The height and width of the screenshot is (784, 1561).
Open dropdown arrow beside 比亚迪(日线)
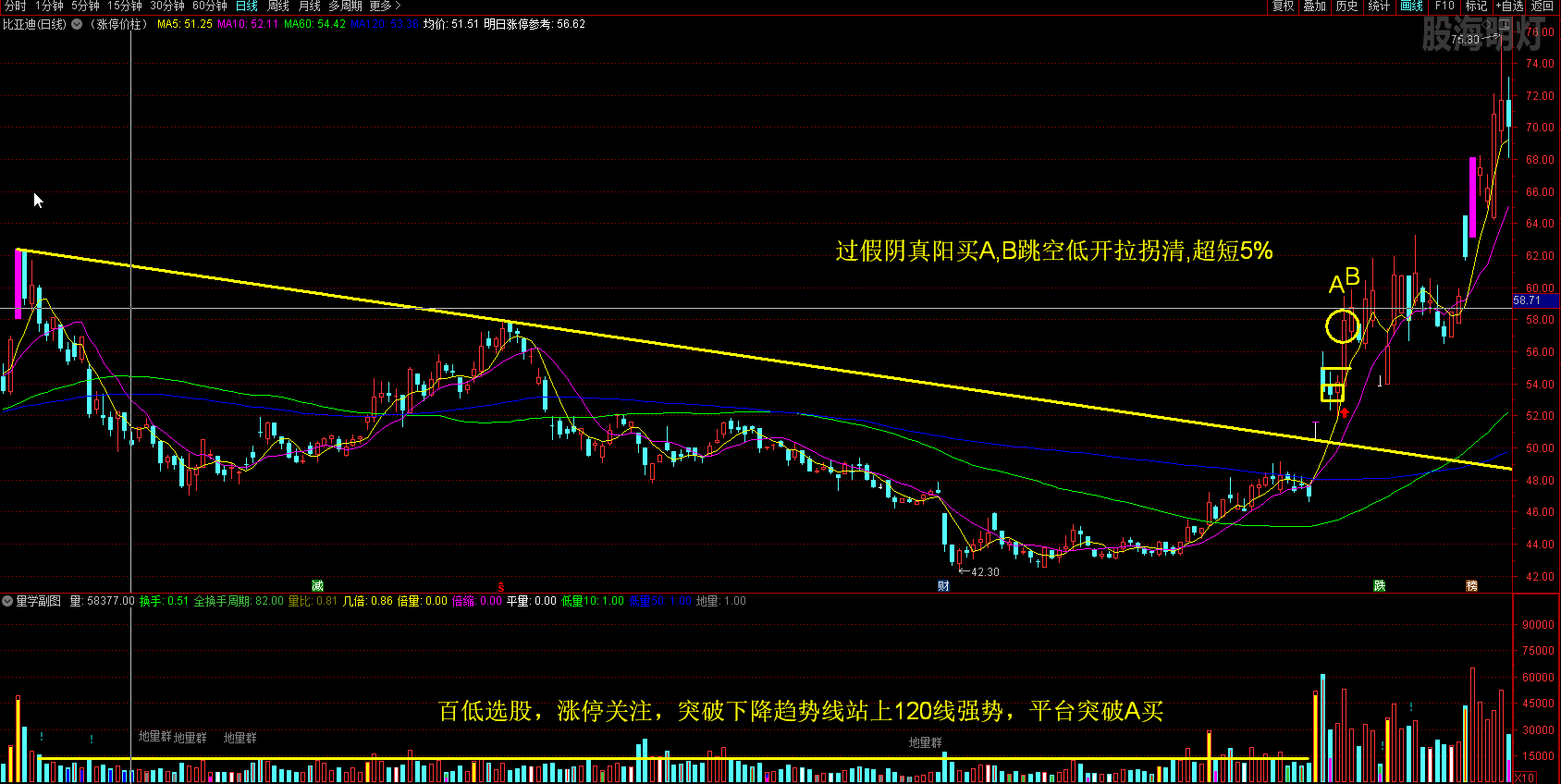77,24
